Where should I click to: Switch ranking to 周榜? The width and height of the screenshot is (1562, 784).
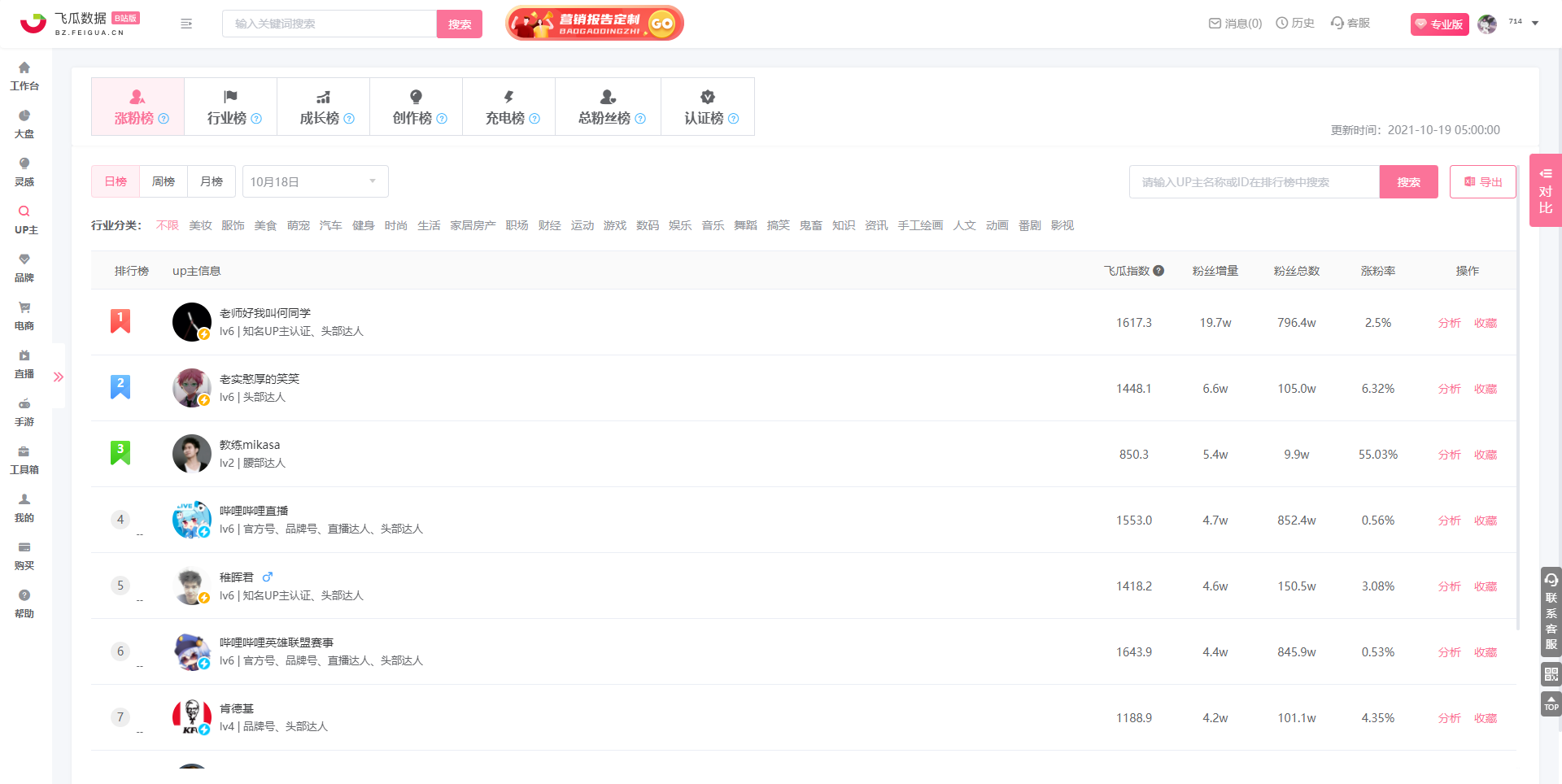(164, 181)
